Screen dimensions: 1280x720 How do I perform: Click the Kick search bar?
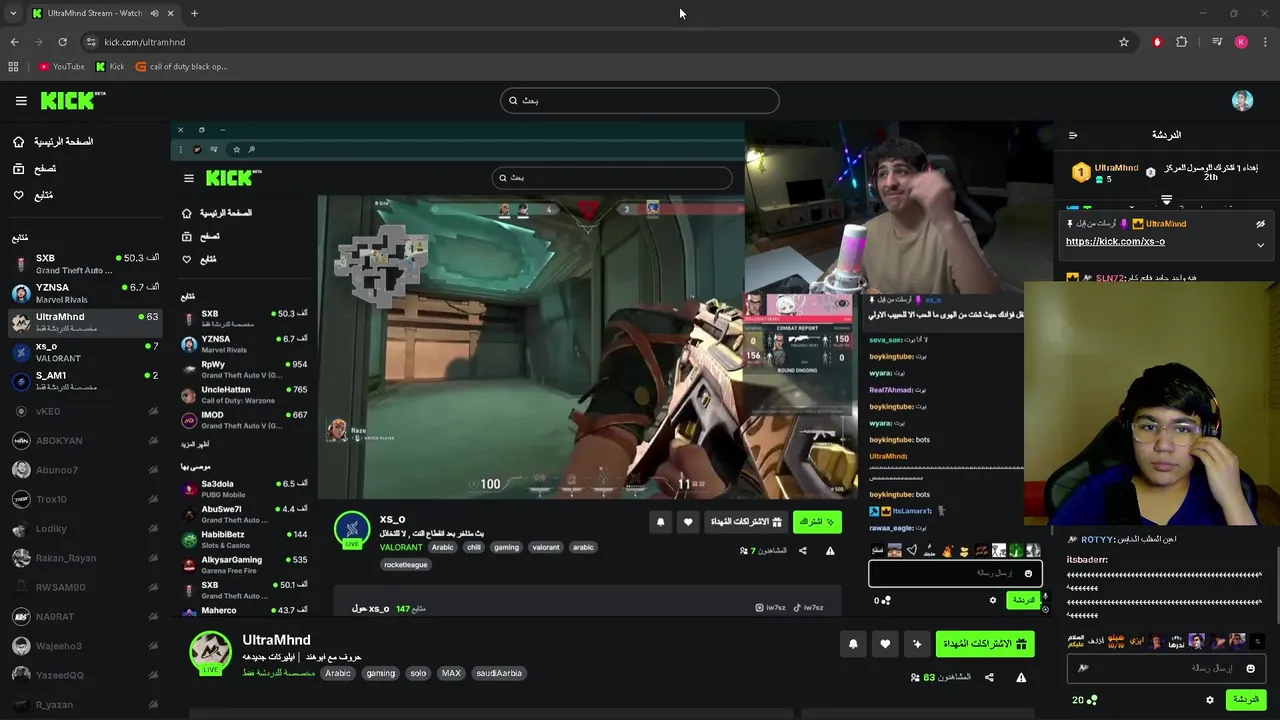640,100
